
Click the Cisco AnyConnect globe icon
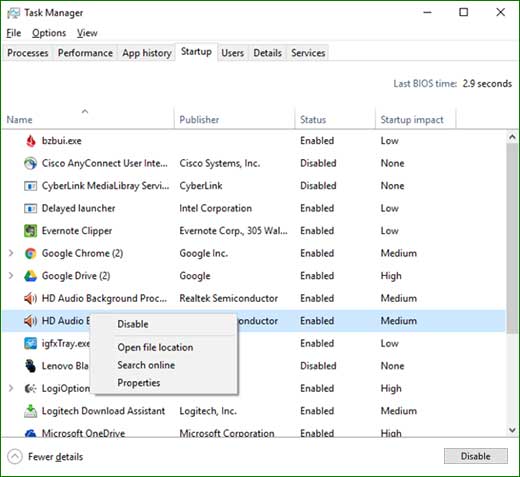coord(30,163)
